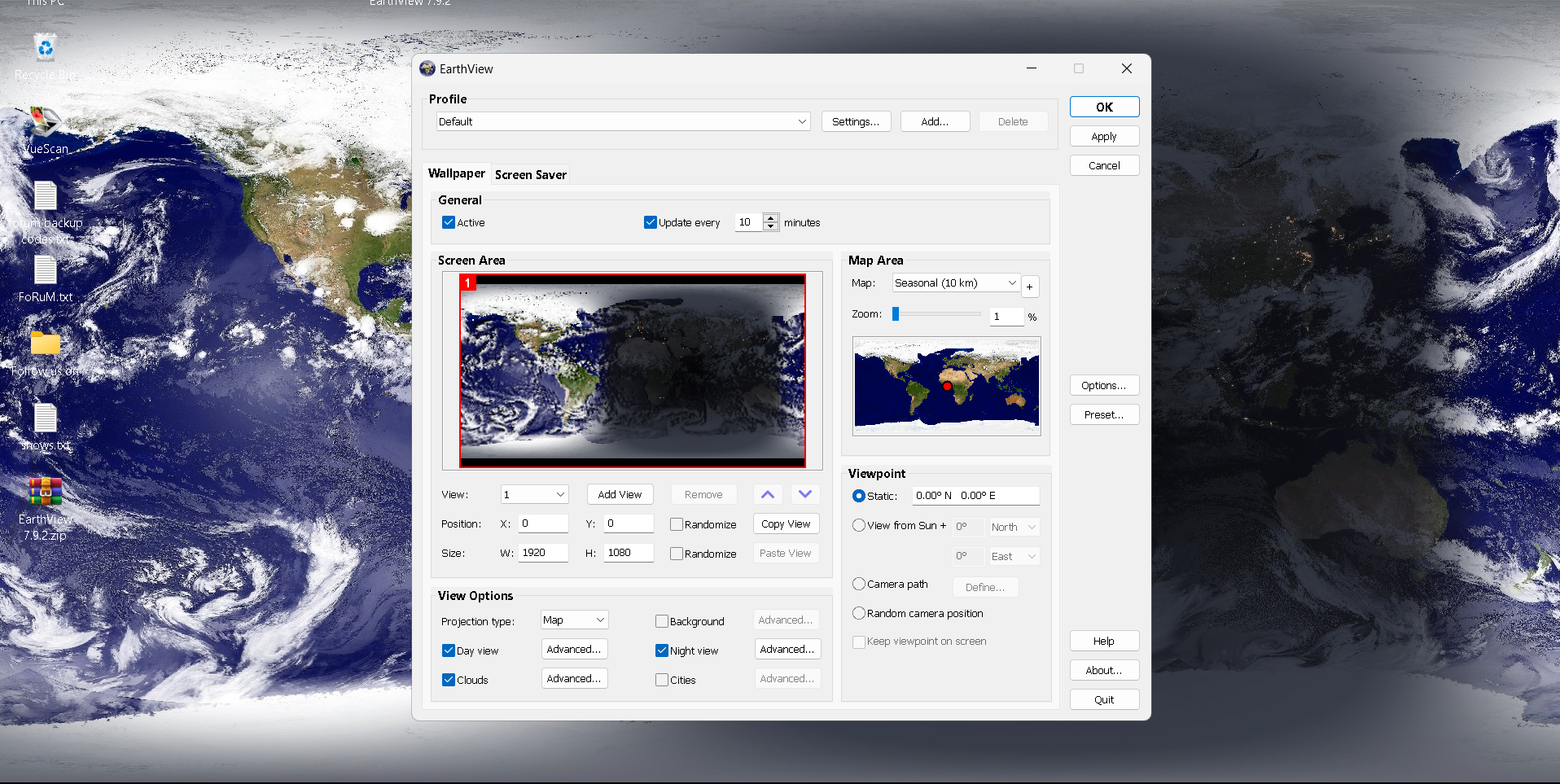Move view up with the up arrow button

tap(768, 494)
